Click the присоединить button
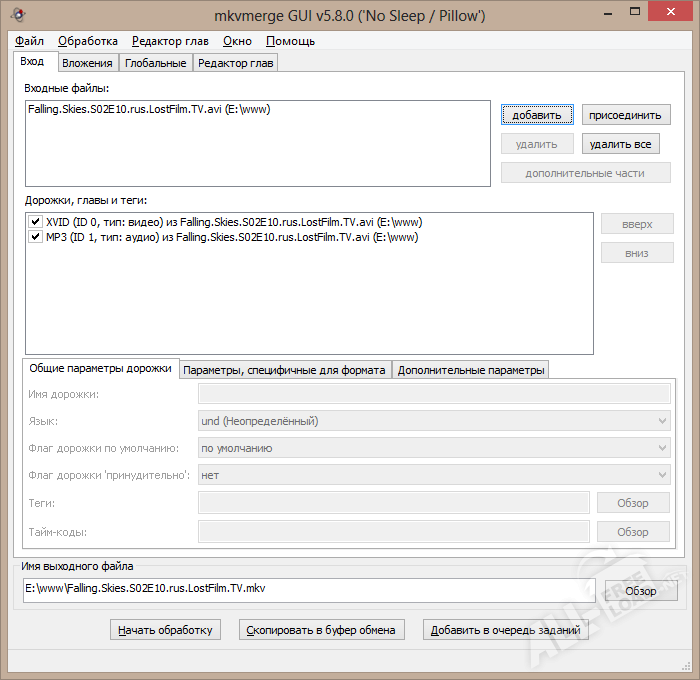 point(626,115)
